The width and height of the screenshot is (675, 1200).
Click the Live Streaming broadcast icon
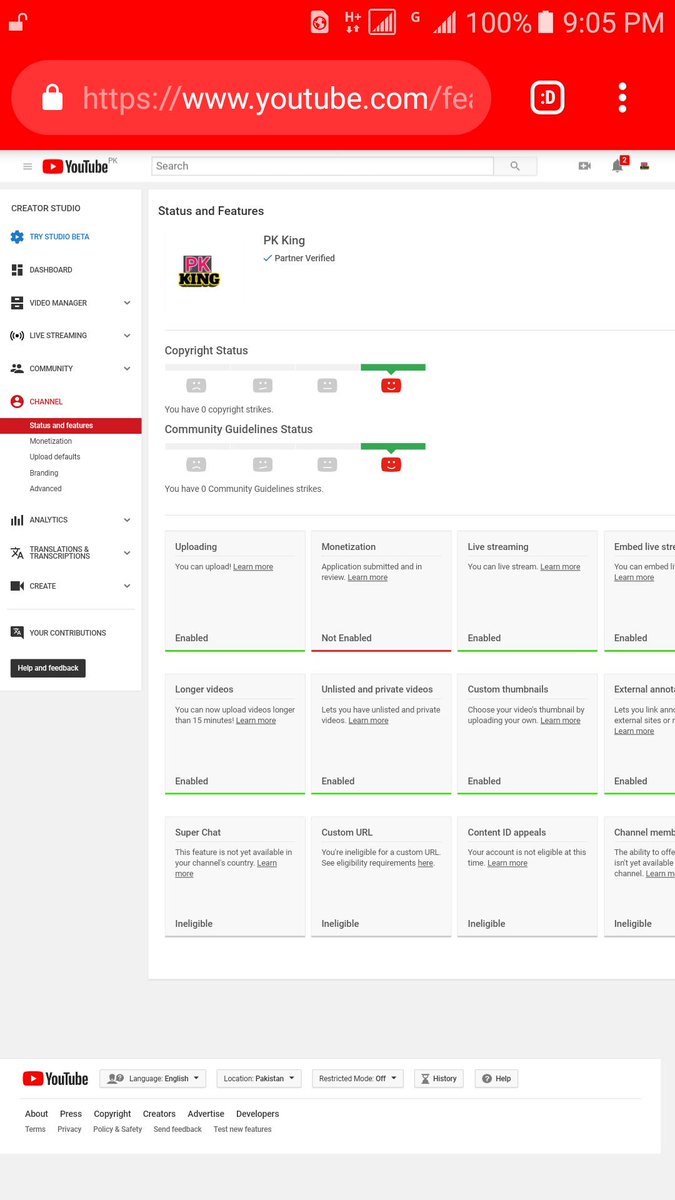click(x=17, y=336)
